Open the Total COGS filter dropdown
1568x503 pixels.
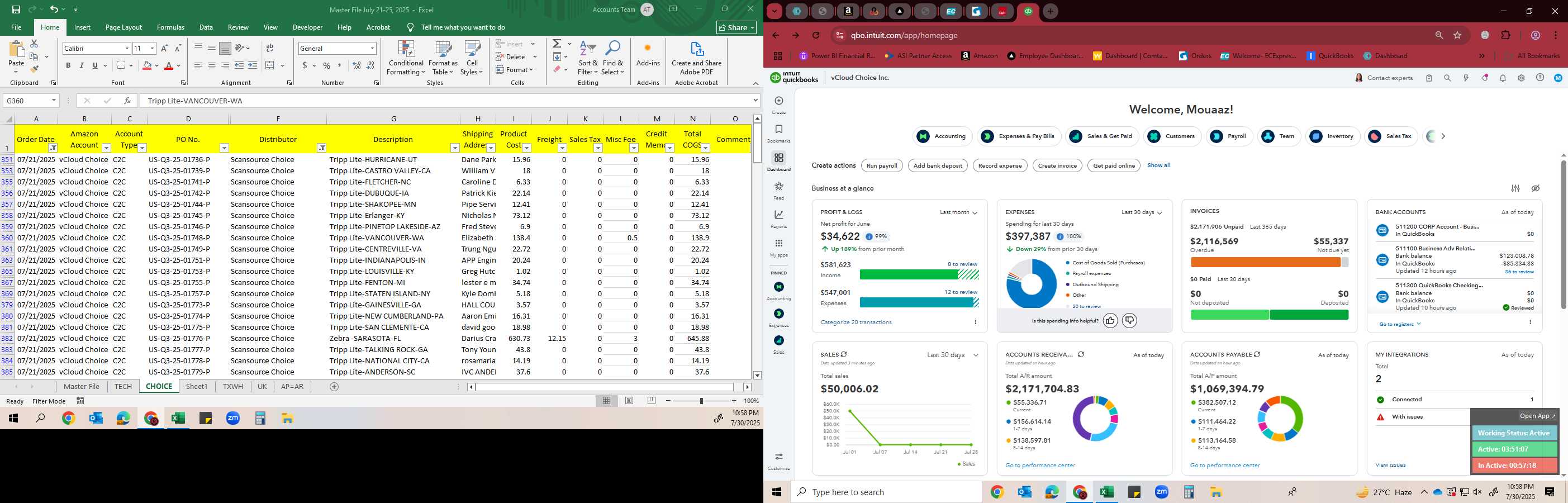pyautogui.click(x=705, y=148)
